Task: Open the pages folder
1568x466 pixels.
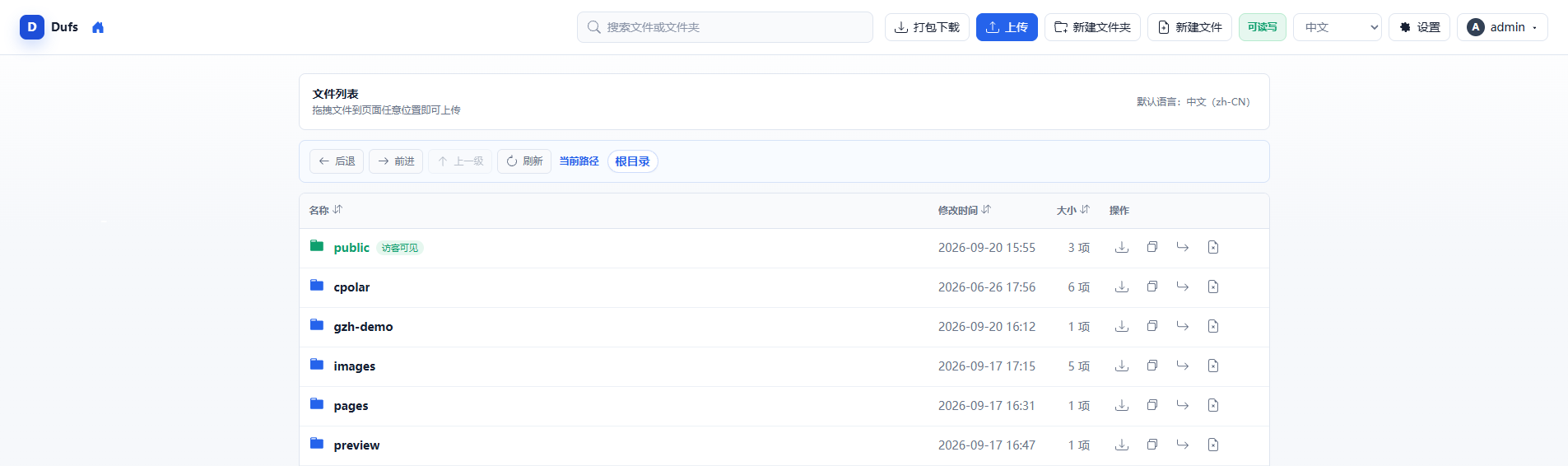Action: [351, 406]
